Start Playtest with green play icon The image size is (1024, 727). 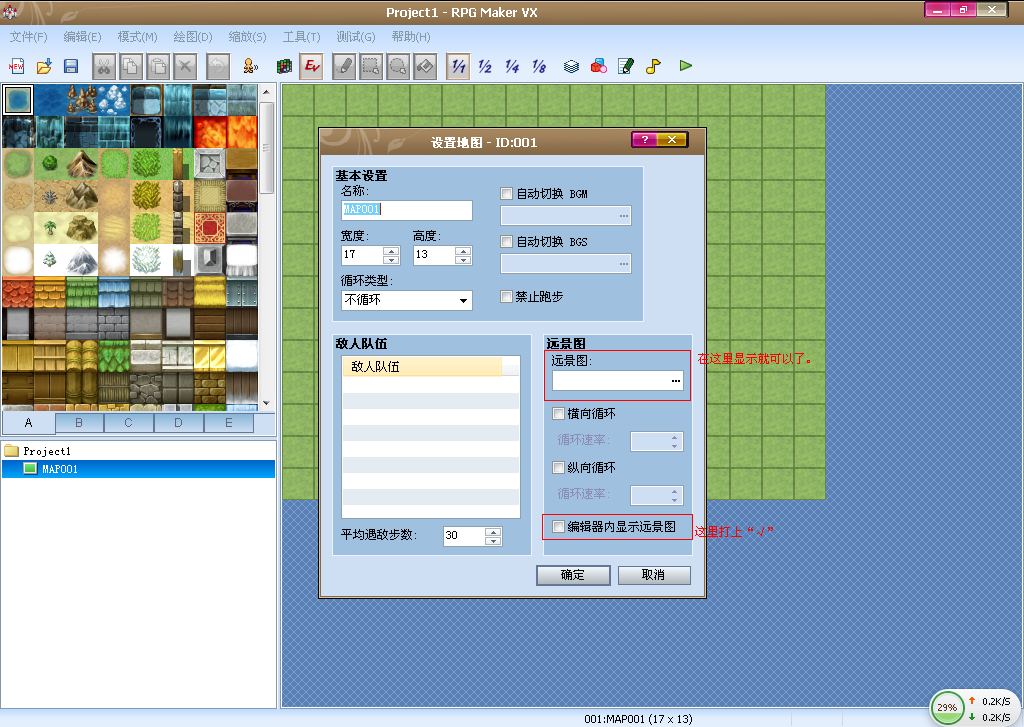point(686,66)
